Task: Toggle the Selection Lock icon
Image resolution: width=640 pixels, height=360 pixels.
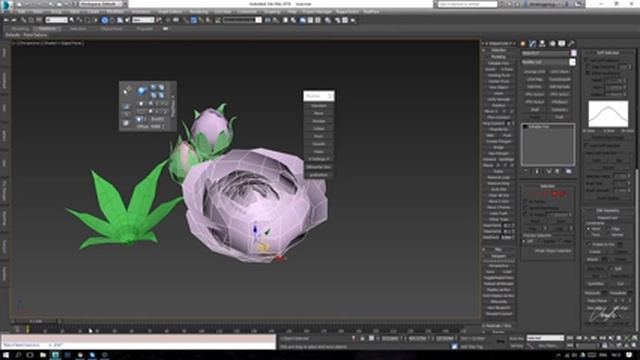Action: point(362,338)
